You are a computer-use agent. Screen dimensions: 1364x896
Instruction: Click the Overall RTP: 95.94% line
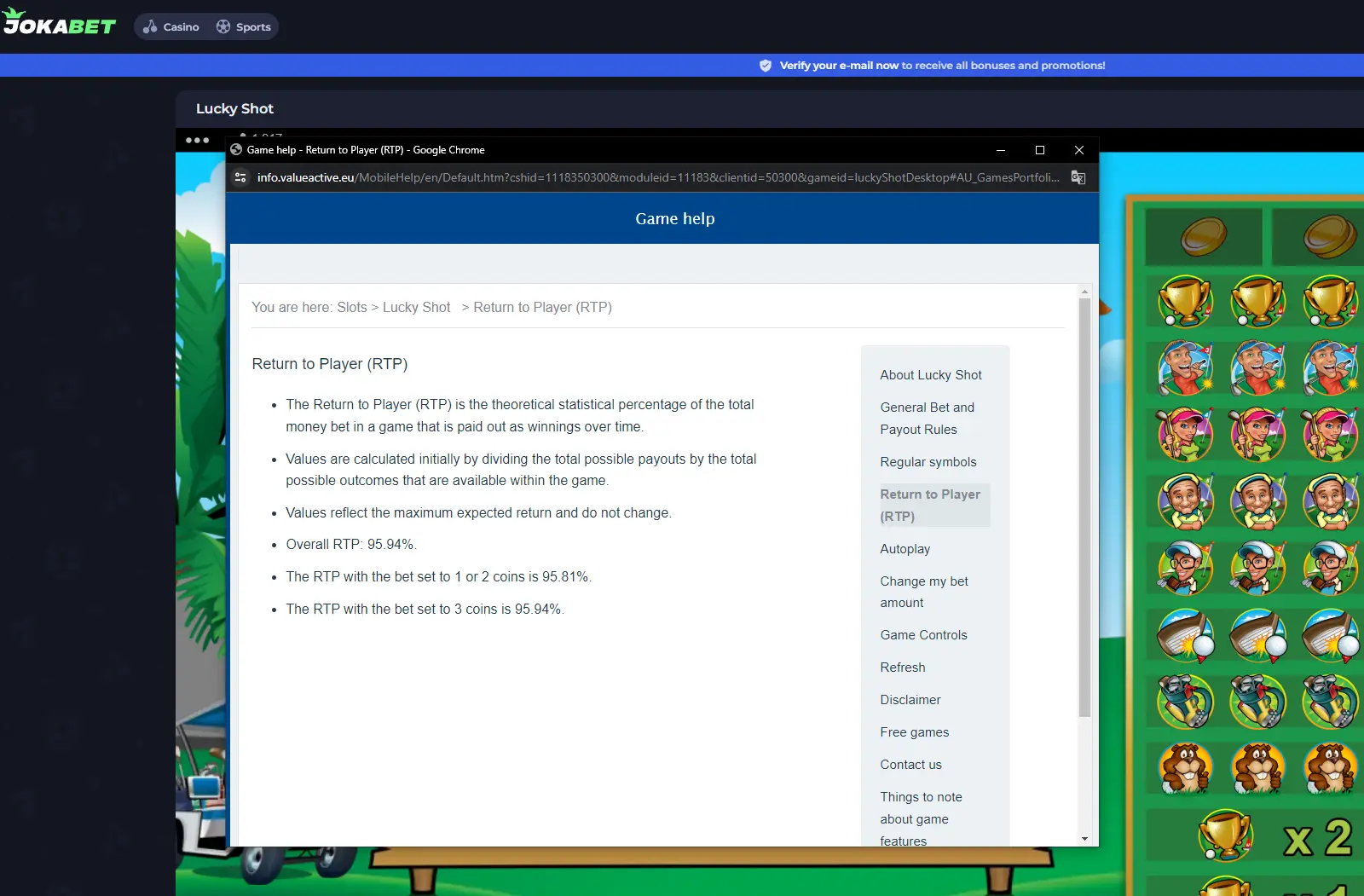click(x=351, y=545)
